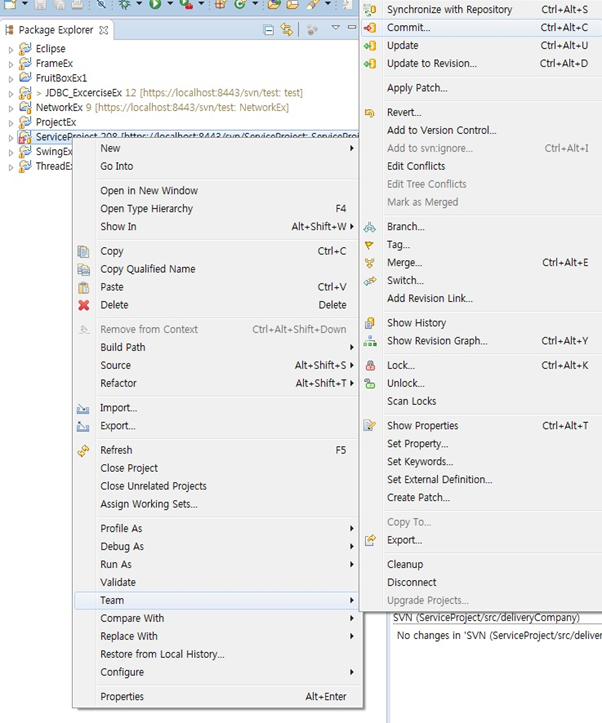Screen dimensions: 602x723
Task: Choose Add to Version Control...
Action: pos(482,130)
